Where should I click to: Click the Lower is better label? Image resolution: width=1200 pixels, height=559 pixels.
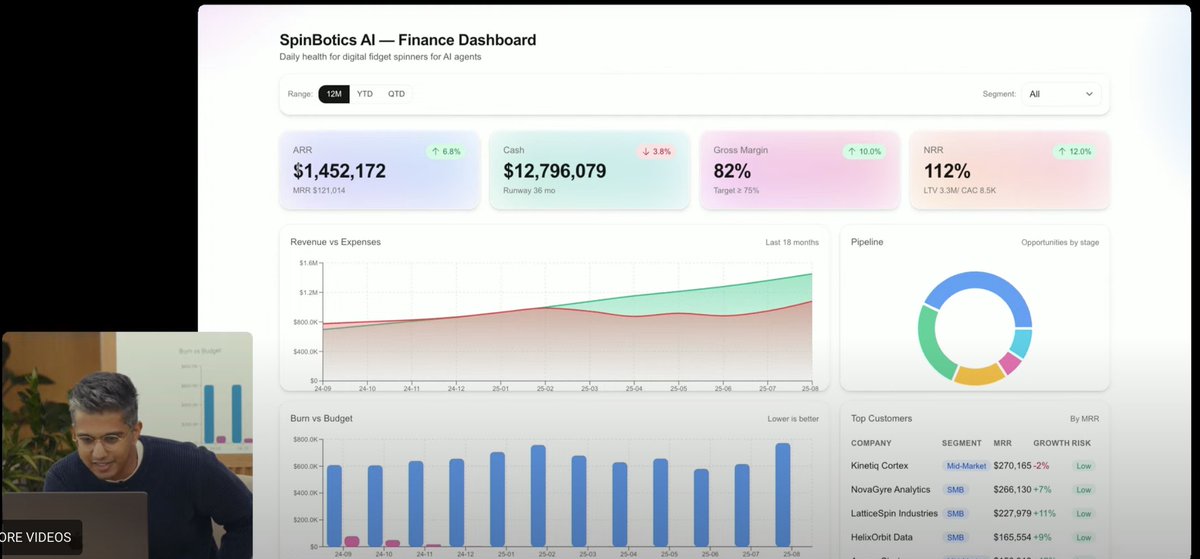793,418
